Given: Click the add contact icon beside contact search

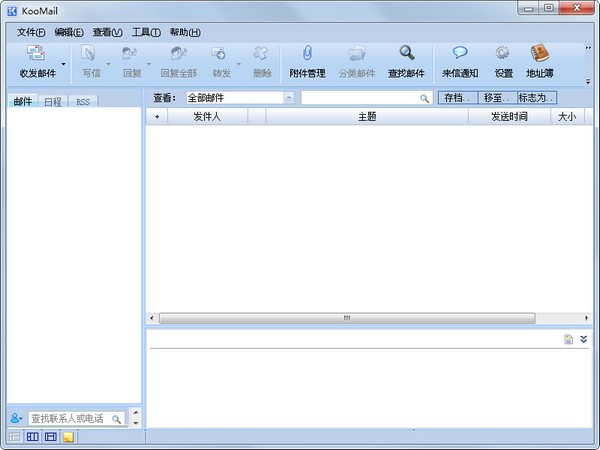Looking at the screenshot, I should click(16, 418).
